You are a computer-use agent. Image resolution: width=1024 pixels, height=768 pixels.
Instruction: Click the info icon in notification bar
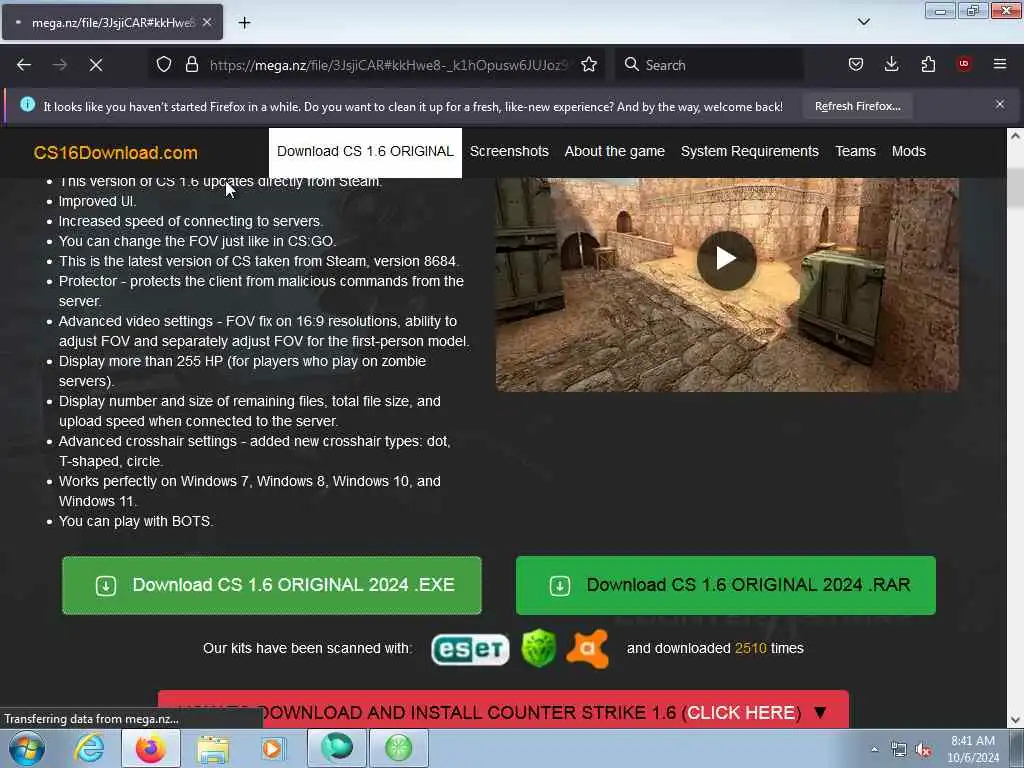pos(27,104)
